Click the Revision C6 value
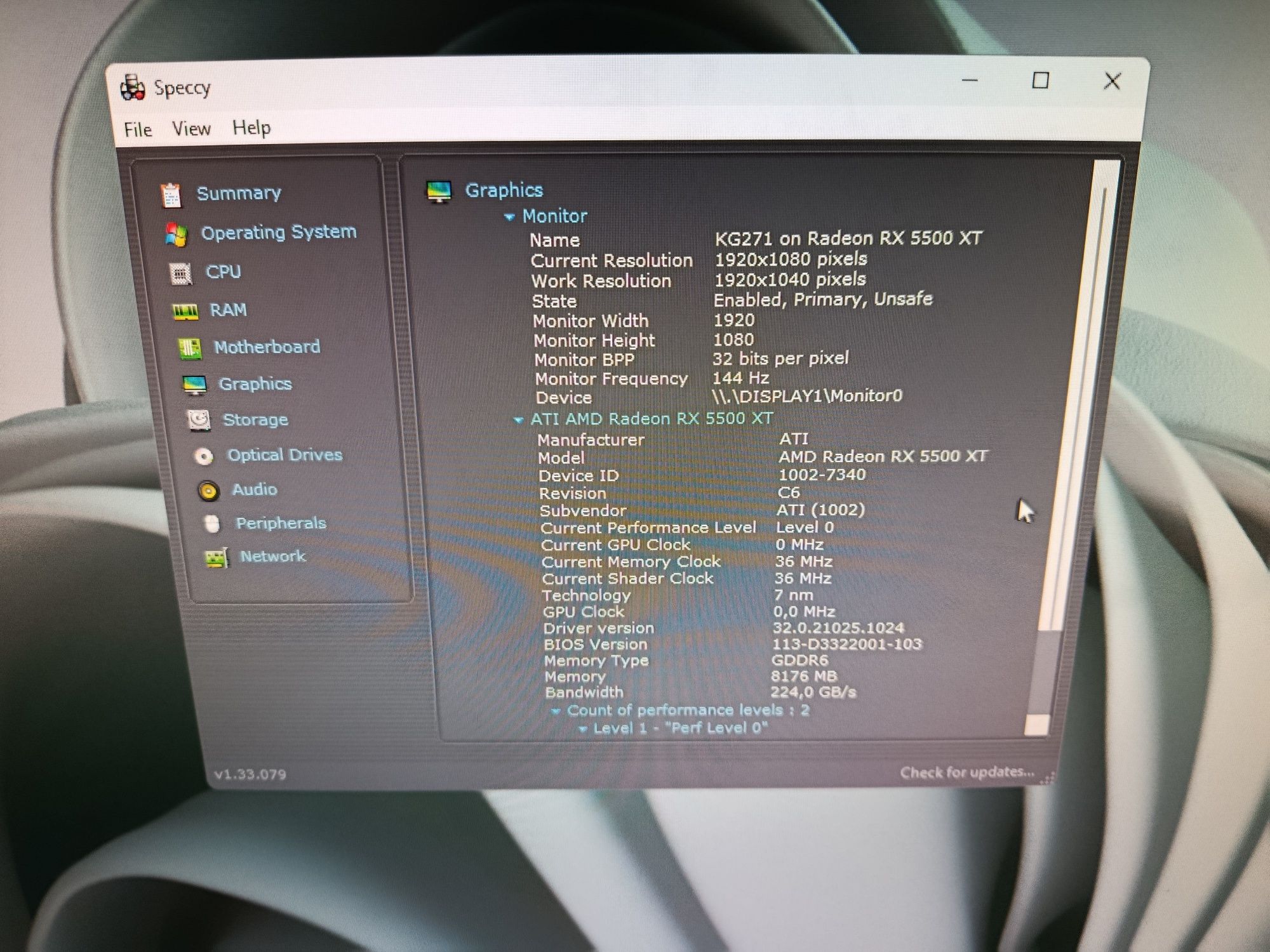The width and height of the screenshot is (1270, 952). coord(789,493)
